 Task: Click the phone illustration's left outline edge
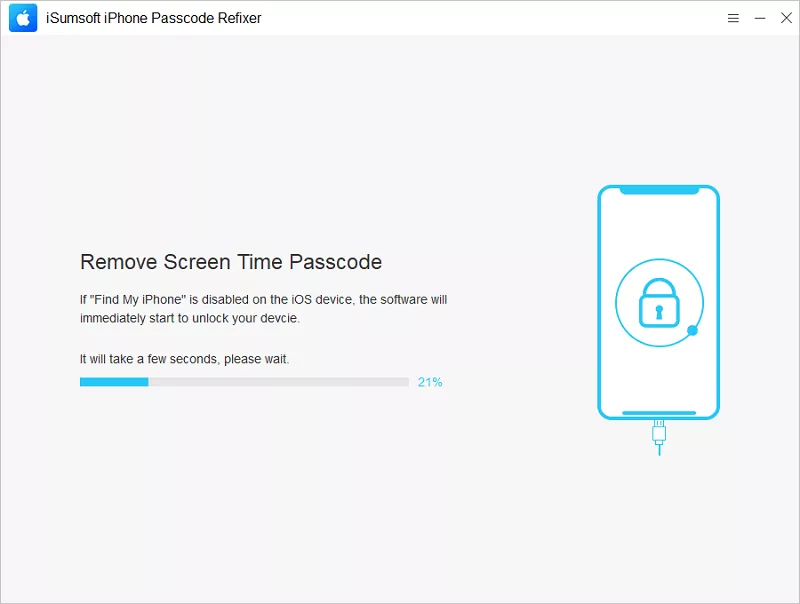pos(599,302)
